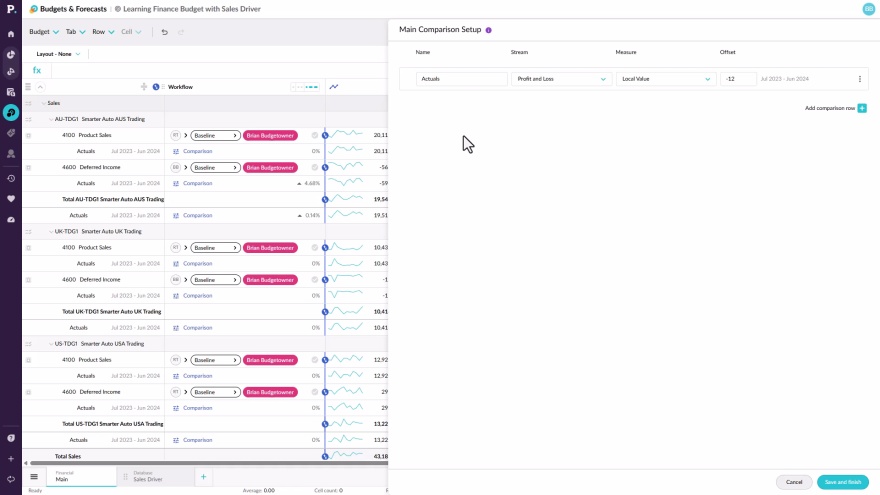Viewport: 880px width, 495px height.
Task: Tick the row checkbox for AUS 4100 Product Sales
Action: click(28, 135)
